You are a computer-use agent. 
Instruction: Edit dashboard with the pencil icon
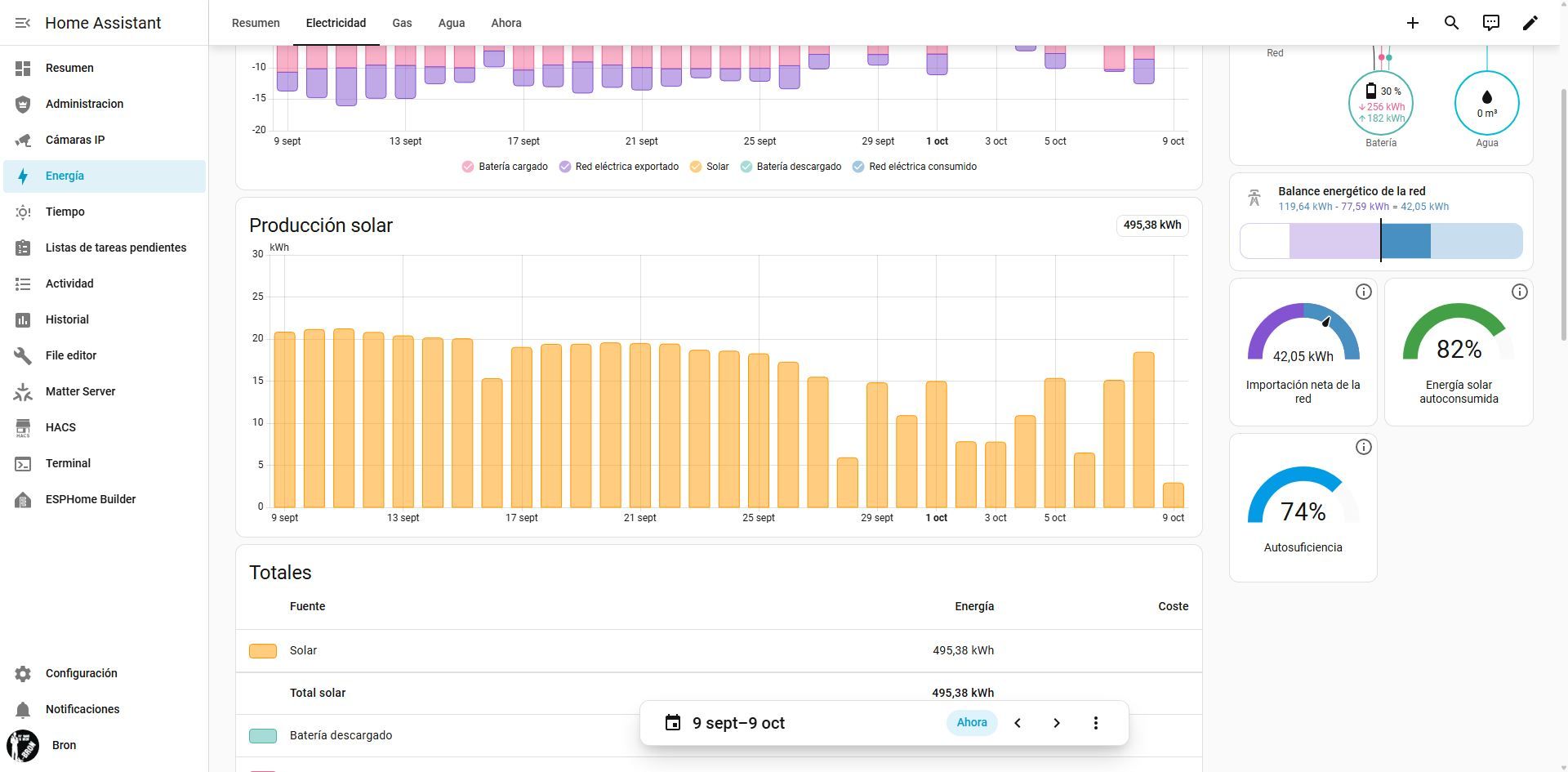coord(1530,23)
